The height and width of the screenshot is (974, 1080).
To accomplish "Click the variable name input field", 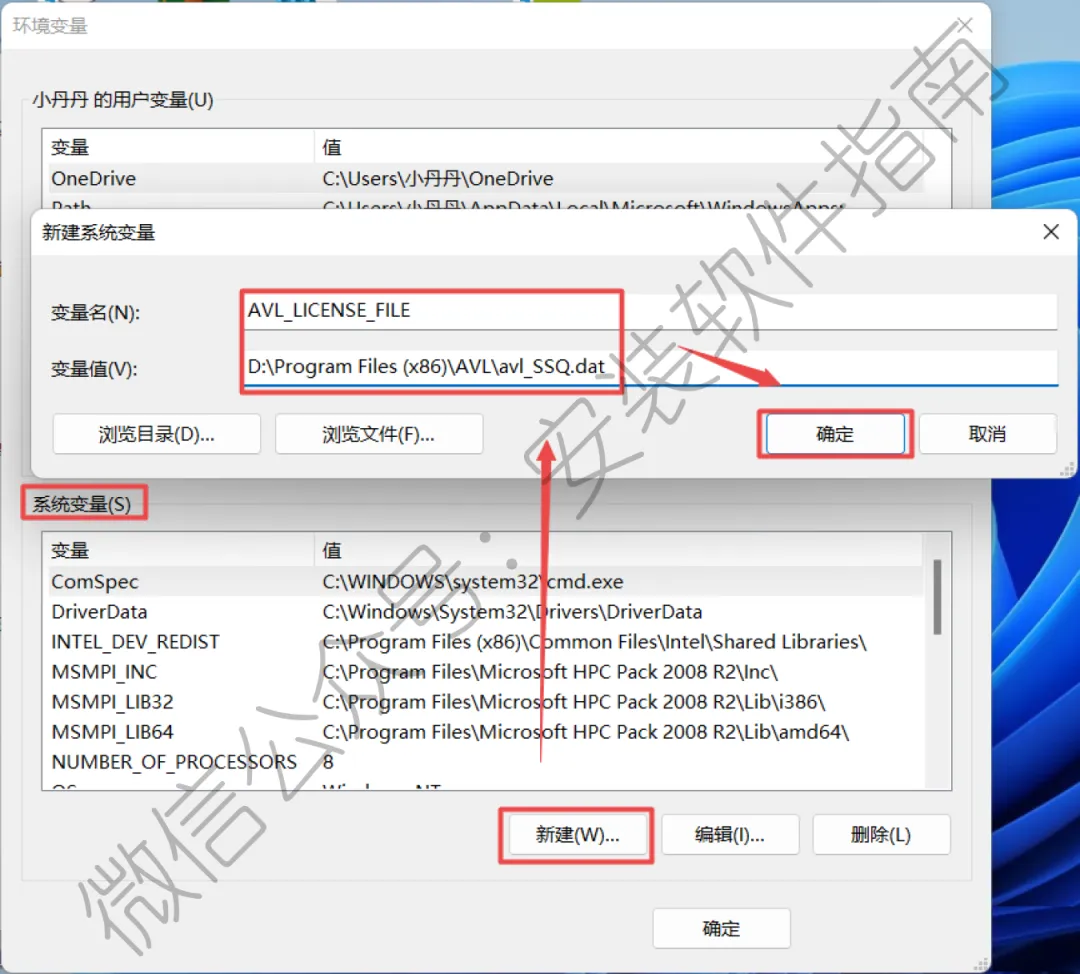I will 650,311.
